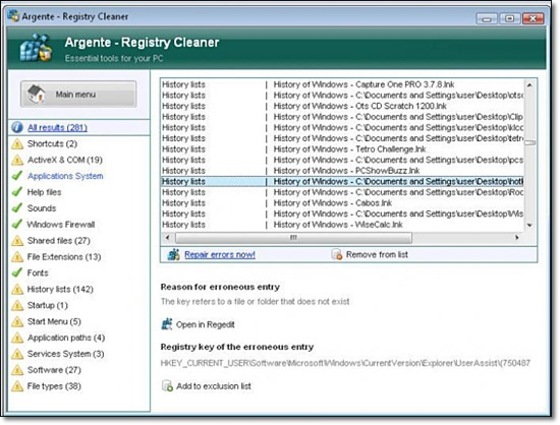Click the highlighted History lists row
The width and height of the screenshot is (560, 425).
pyautogui.click(x=342, y=181)
